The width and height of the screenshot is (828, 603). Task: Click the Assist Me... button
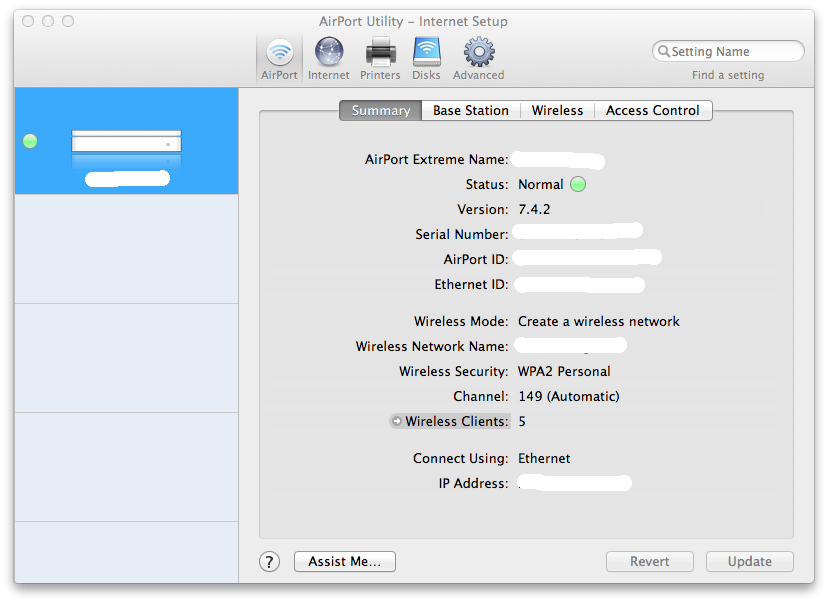click(x=345, y=561)
